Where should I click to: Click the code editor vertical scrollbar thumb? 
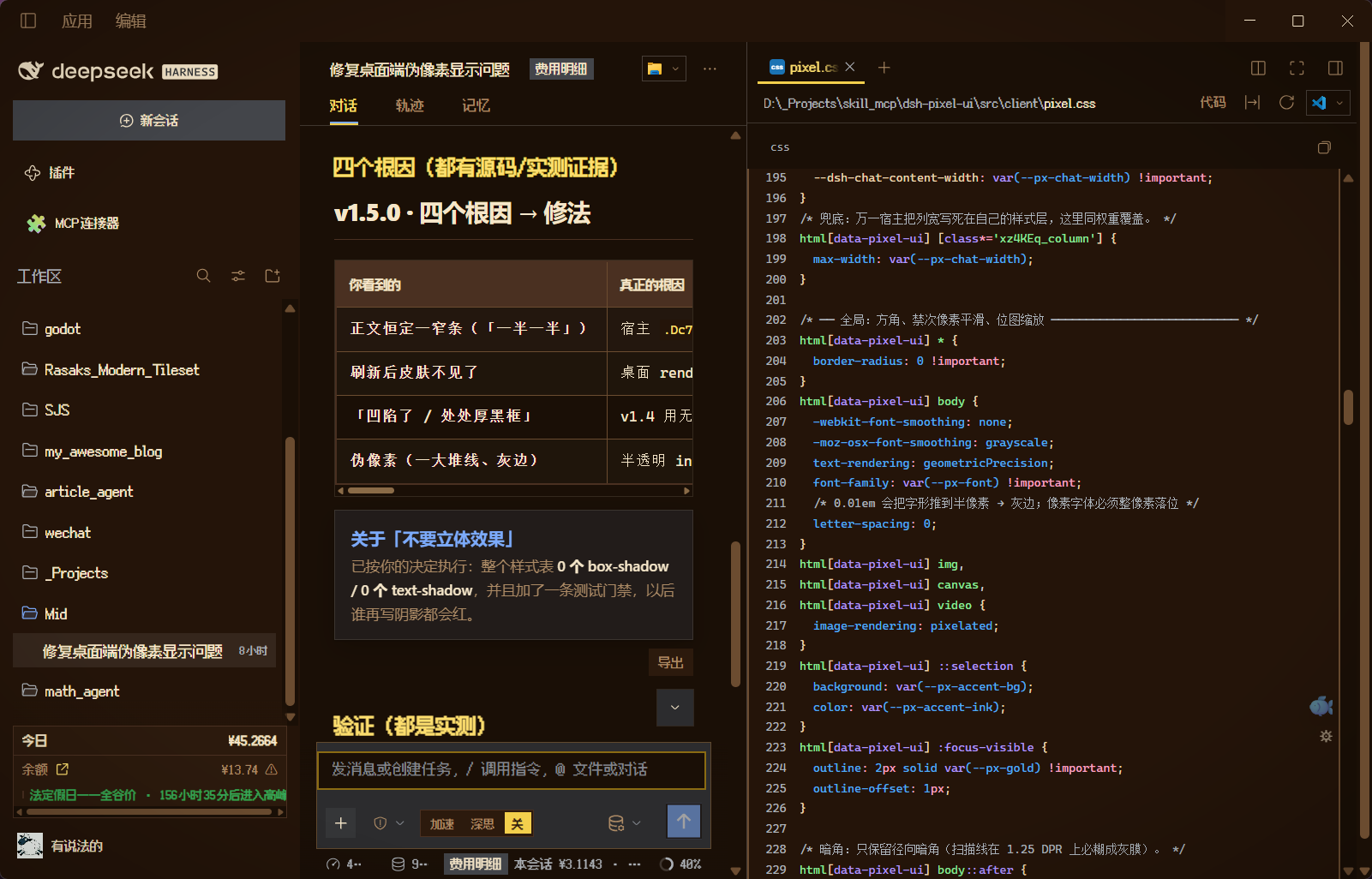(x=1348, y=407)
